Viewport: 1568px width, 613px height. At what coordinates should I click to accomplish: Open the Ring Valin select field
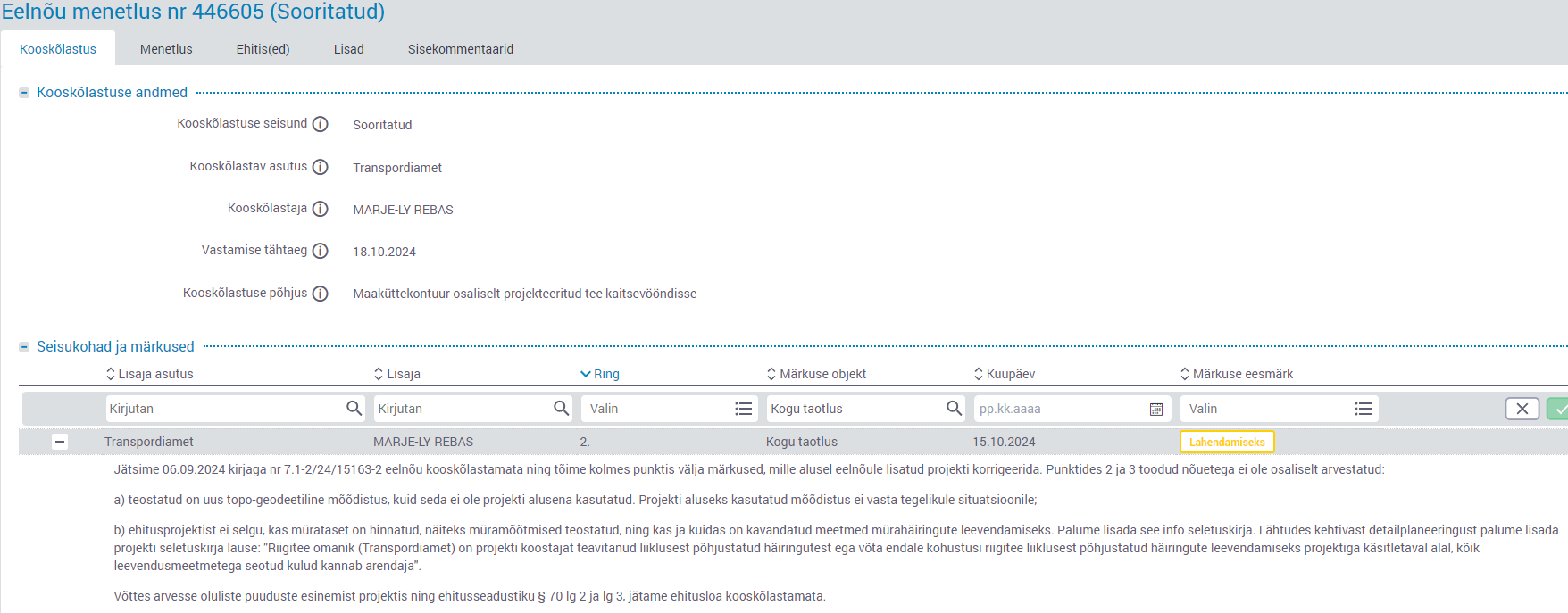[670, 409]
